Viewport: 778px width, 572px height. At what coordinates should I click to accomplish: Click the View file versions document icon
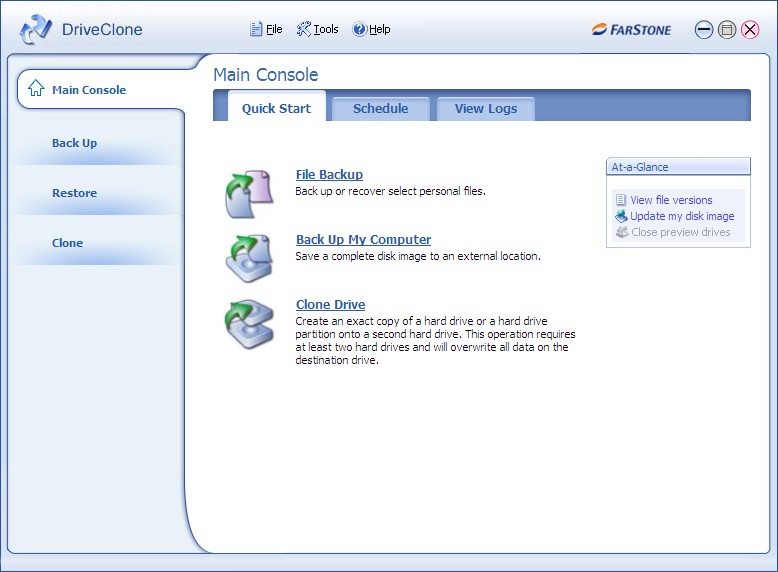(621, 200)
